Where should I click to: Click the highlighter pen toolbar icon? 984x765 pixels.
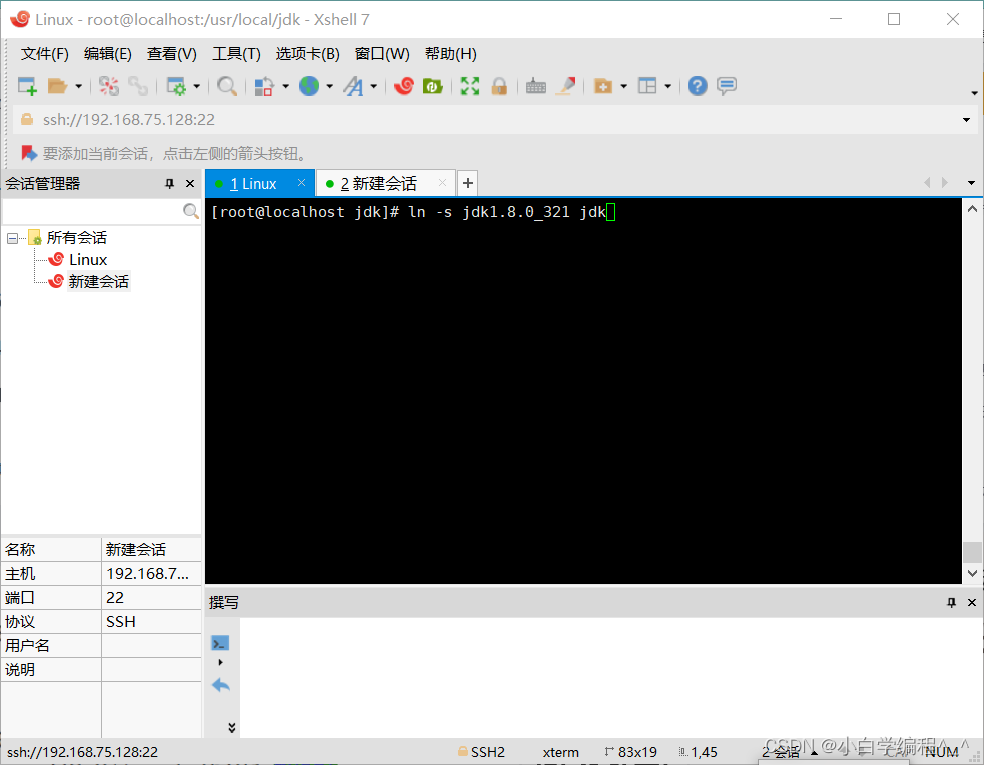point(565,86)
